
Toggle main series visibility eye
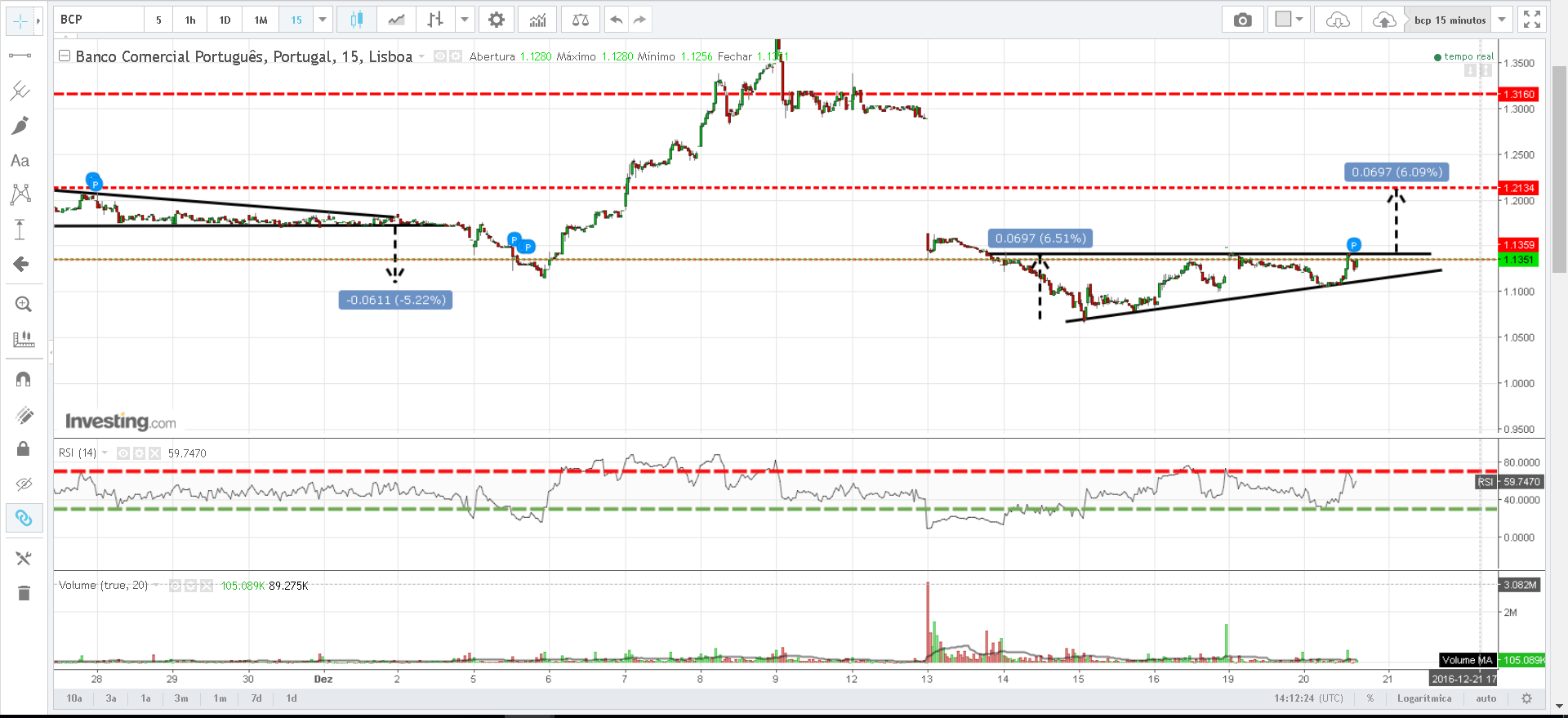click(440, 56)
